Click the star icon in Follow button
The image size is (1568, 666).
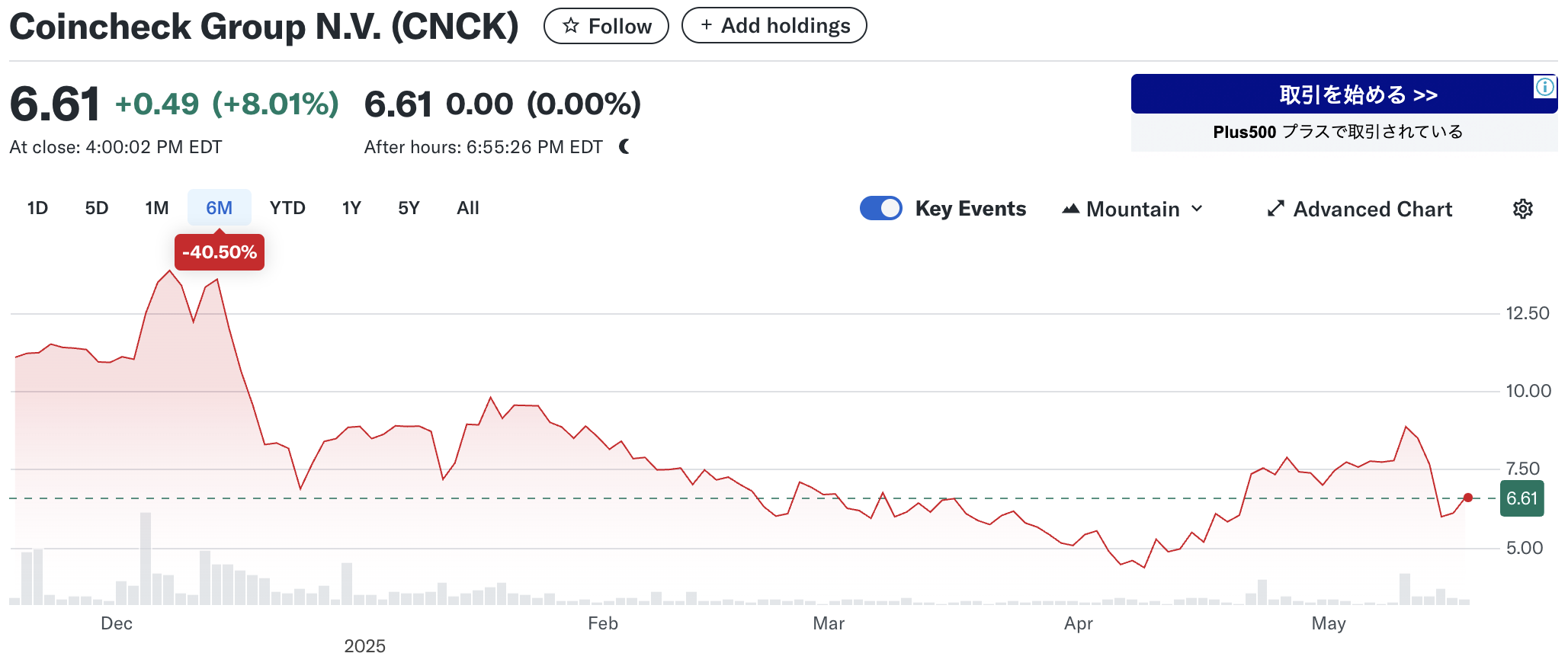(x=570, y=26)
